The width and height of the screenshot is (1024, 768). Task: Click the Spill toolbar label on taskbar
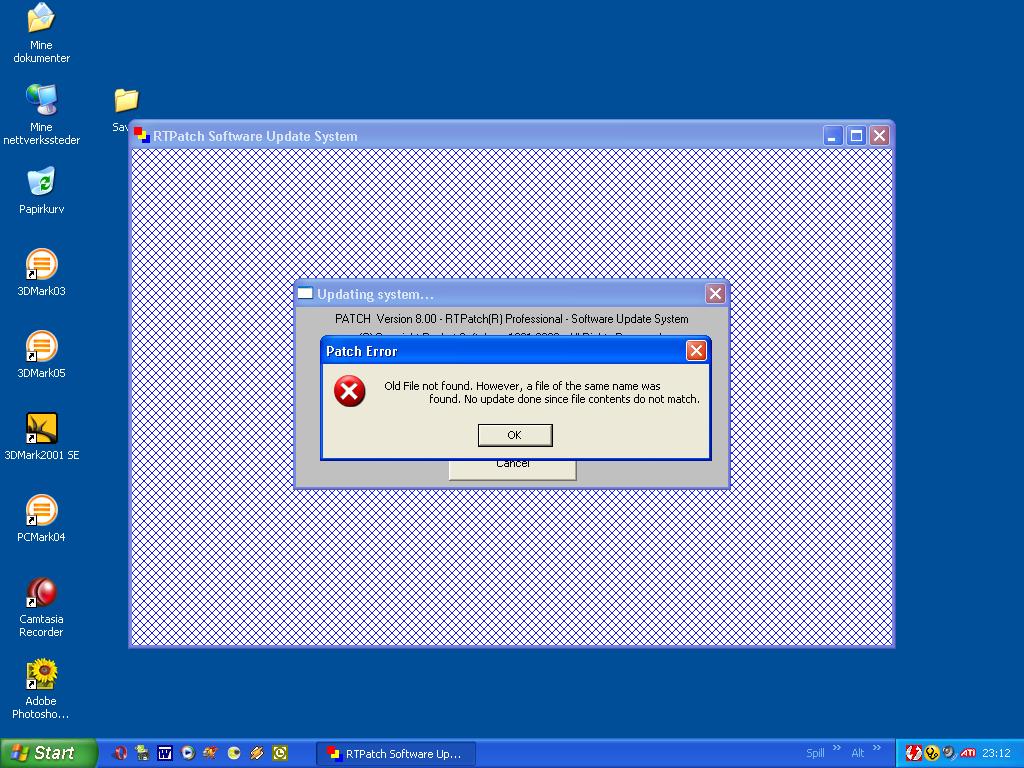815,753
